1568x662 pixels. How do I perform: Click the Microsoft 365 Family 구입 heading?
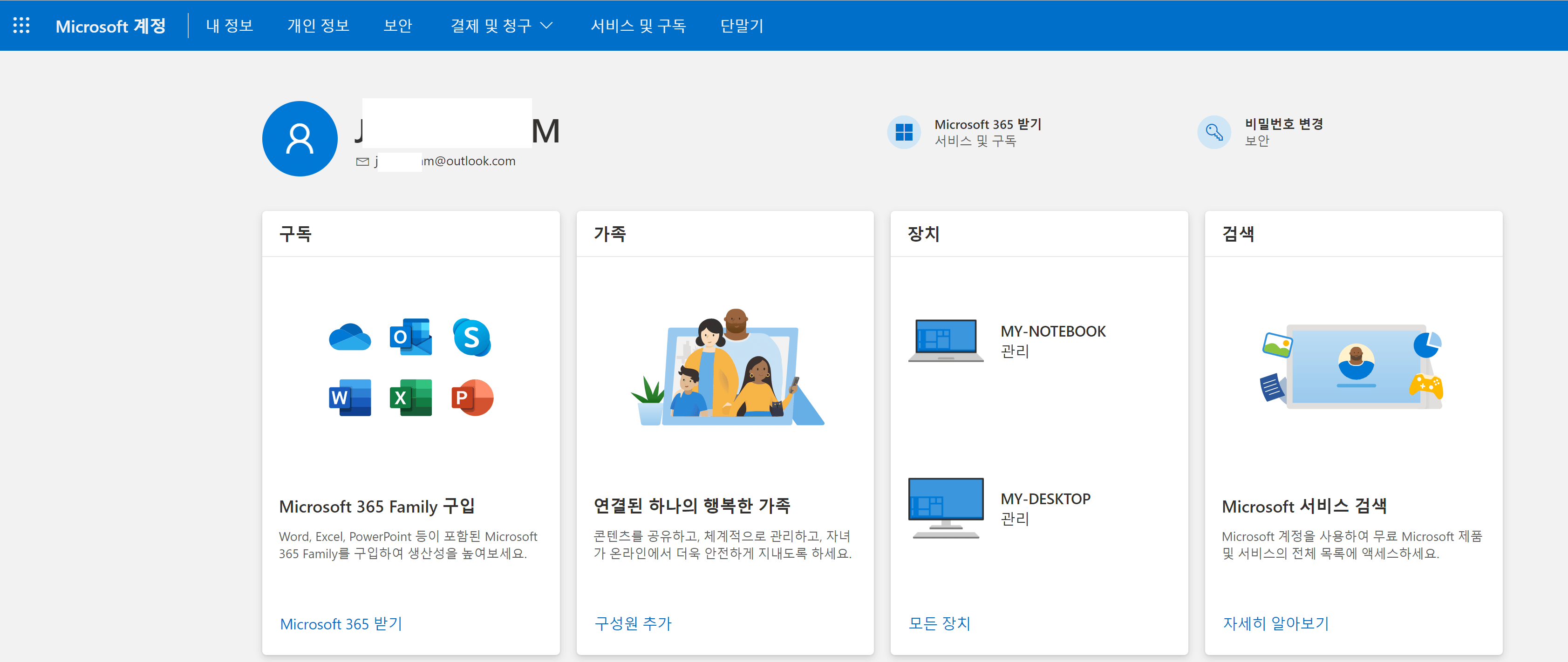377,506
